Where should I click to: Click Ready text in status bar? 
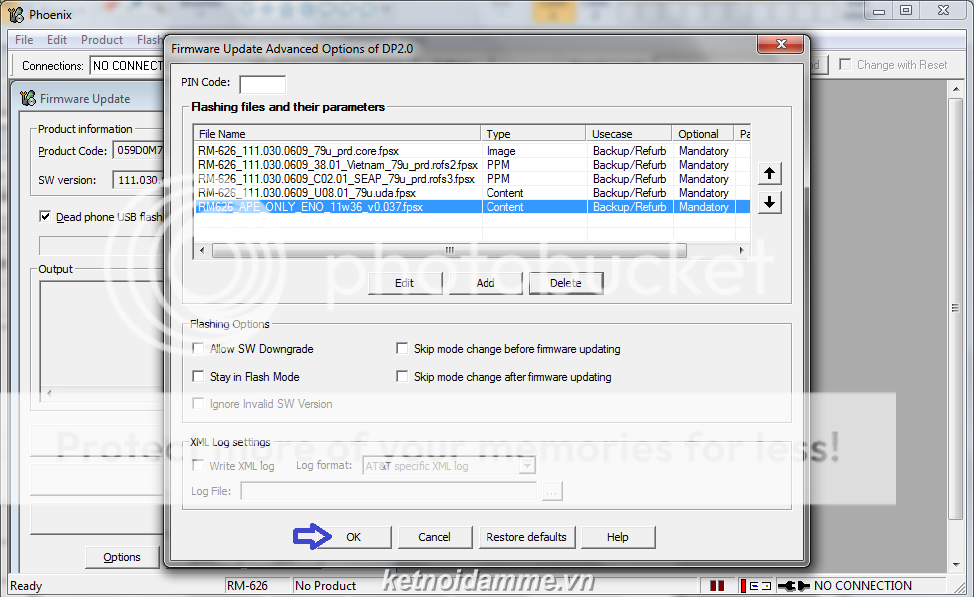click(26, 586)
